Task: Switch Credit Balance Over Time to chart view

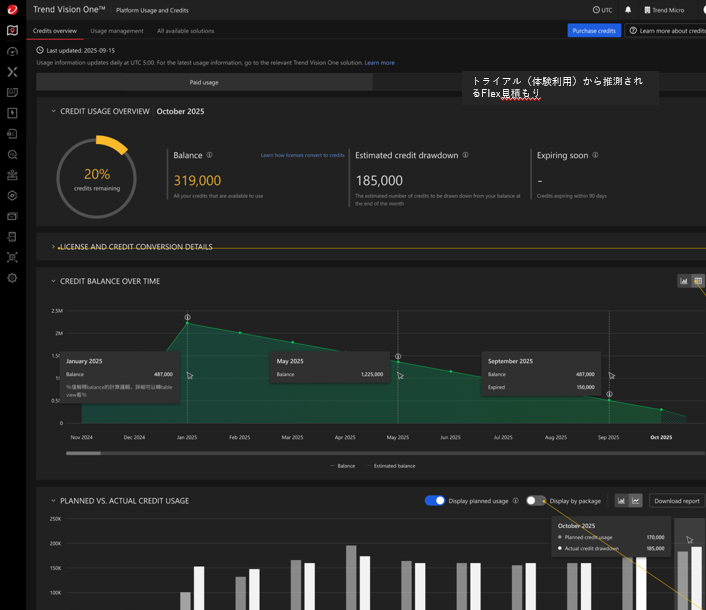Action: coord(684,281)
